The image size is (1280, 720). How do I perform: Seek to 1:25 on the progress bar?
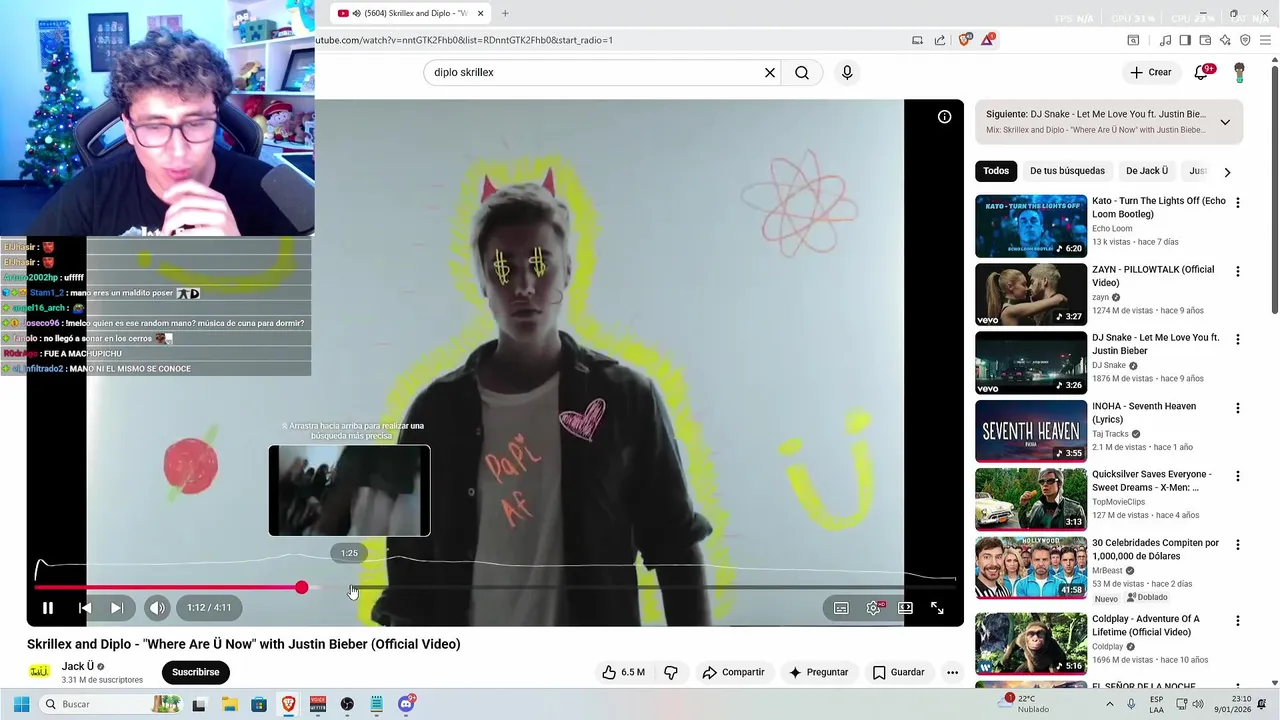[349, 587]
